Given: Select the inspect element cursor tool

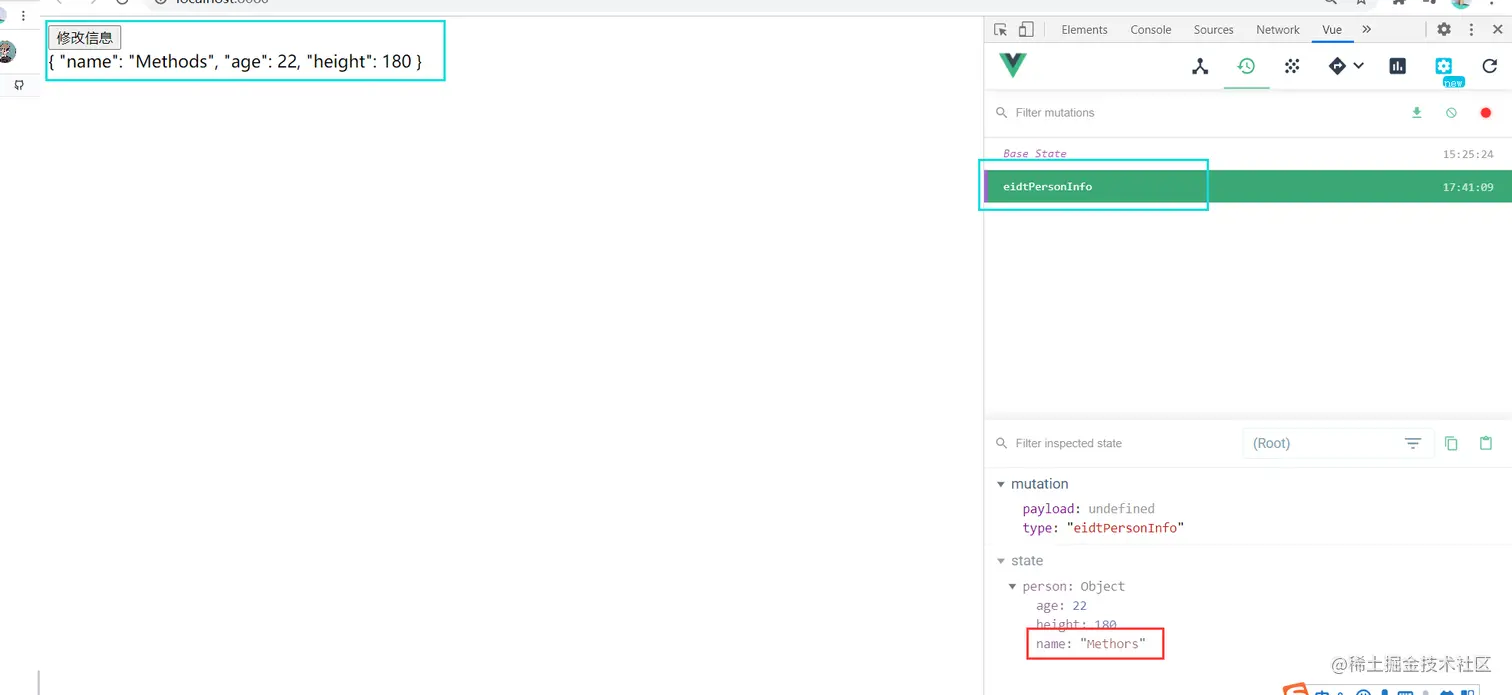Looking at the screenshot, I should 1001,30.
